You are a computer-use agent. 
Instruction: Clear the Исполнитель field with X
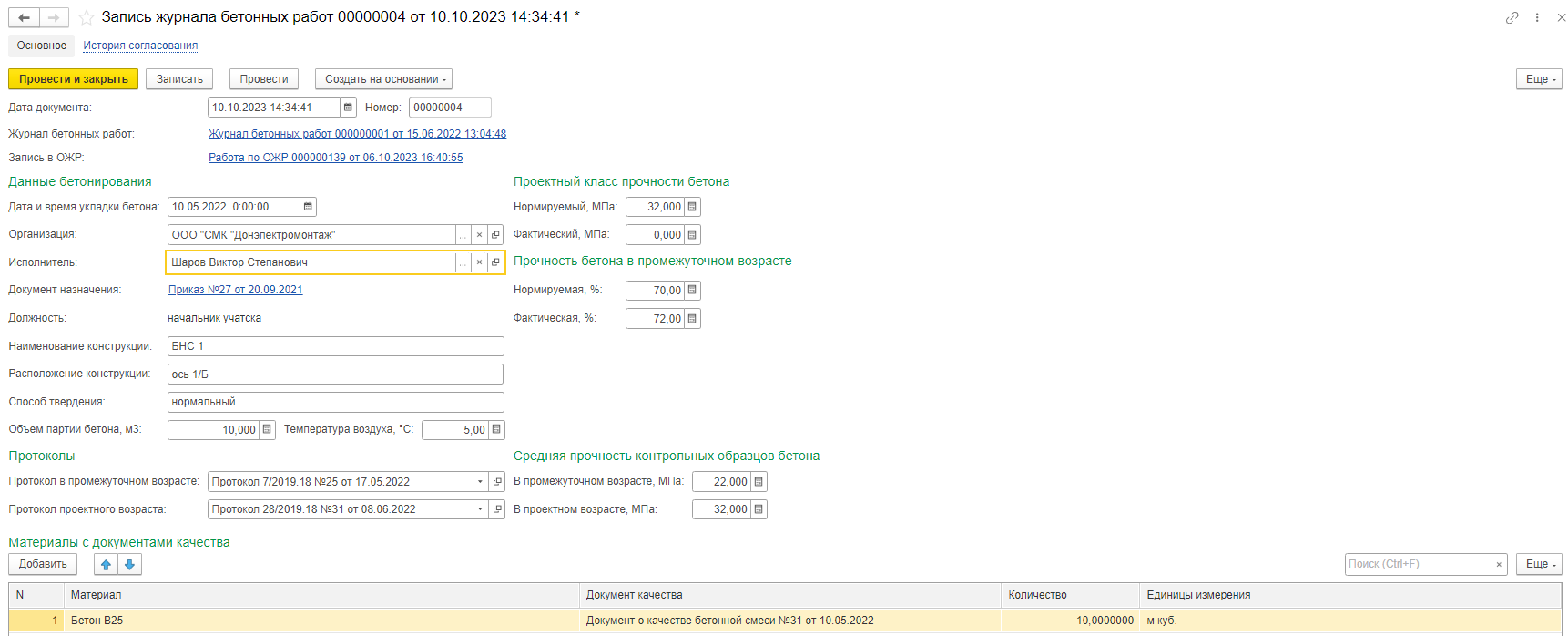[x=479, y=262]
